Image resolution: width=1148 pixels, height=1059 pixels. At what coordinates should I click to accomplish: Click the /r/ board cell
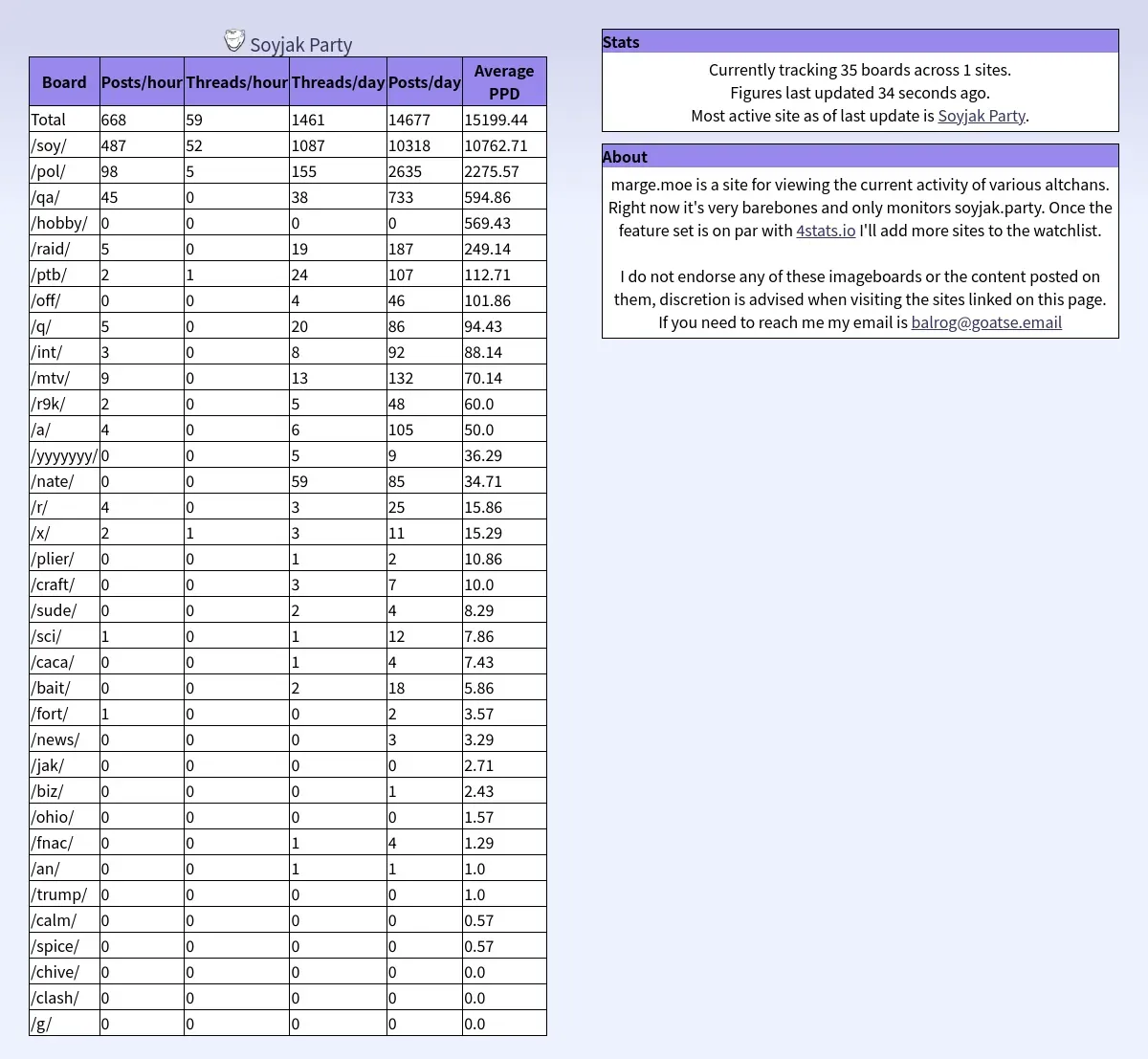pyautogui.click(x=64, y=507)
